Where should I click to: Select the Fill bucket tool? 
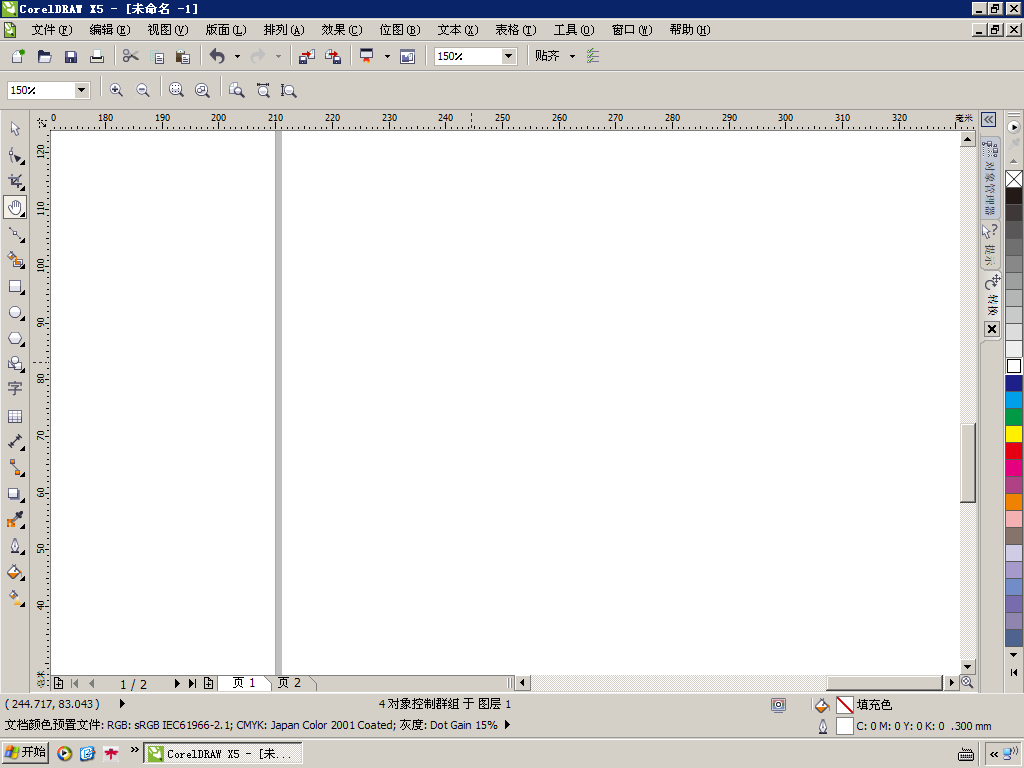tap(15, 572)
